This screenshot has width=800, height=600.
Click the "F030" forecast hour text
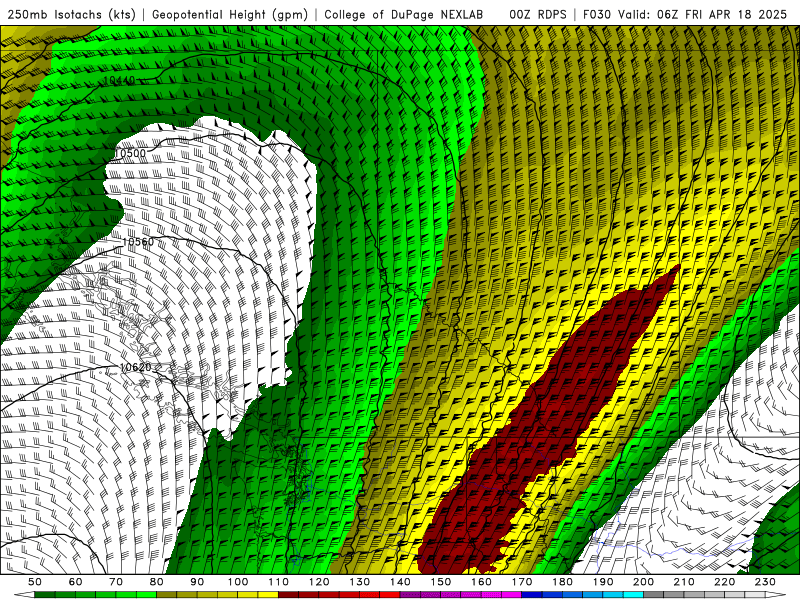[597, 14]
